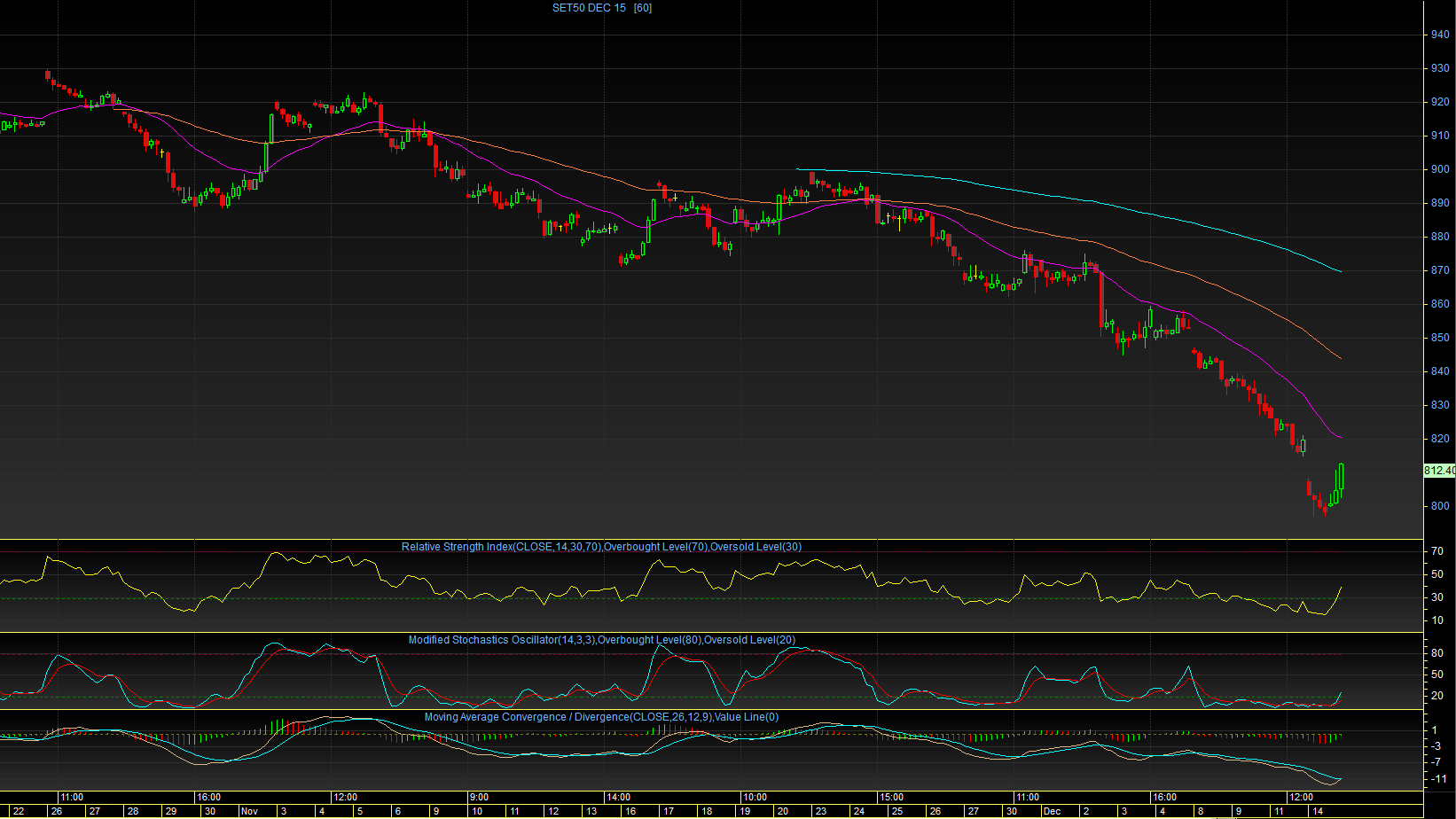Click the 10:00 time axis label
Image resolution: width=1456 pixels, height=819 pixels.
[755, 797]
